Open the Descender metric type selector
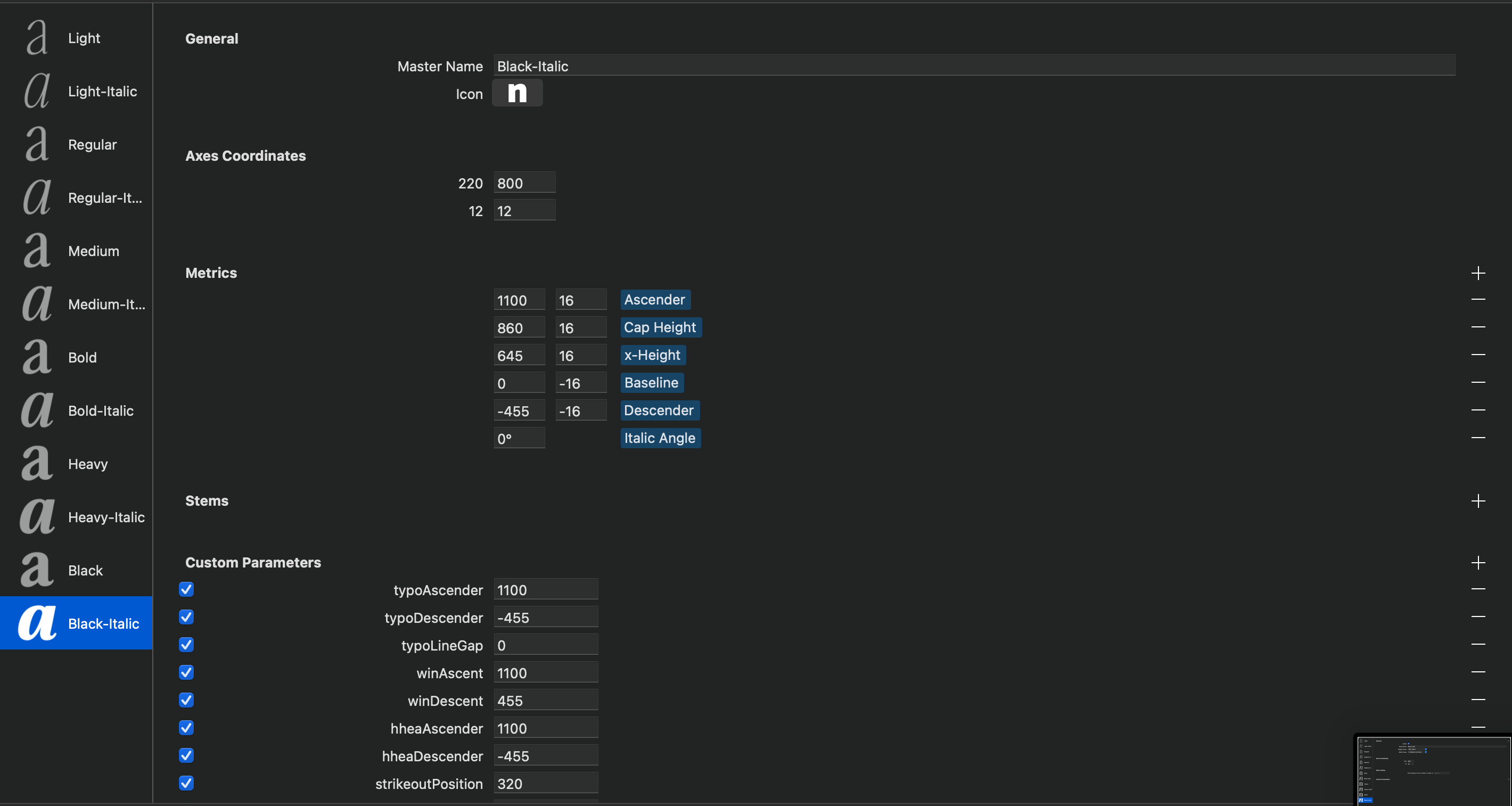 659,410
